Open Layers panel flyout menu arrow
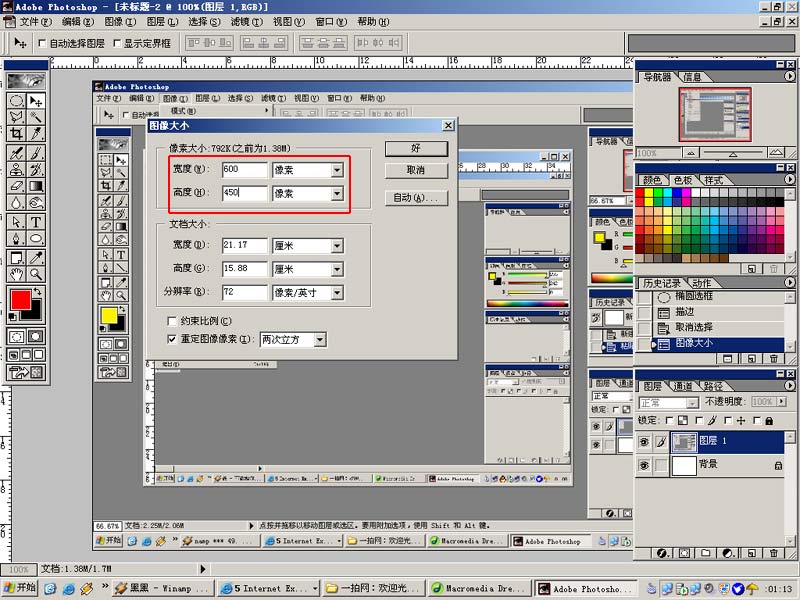The width and height of the screenshot is (800, 600). click(789, 386)
